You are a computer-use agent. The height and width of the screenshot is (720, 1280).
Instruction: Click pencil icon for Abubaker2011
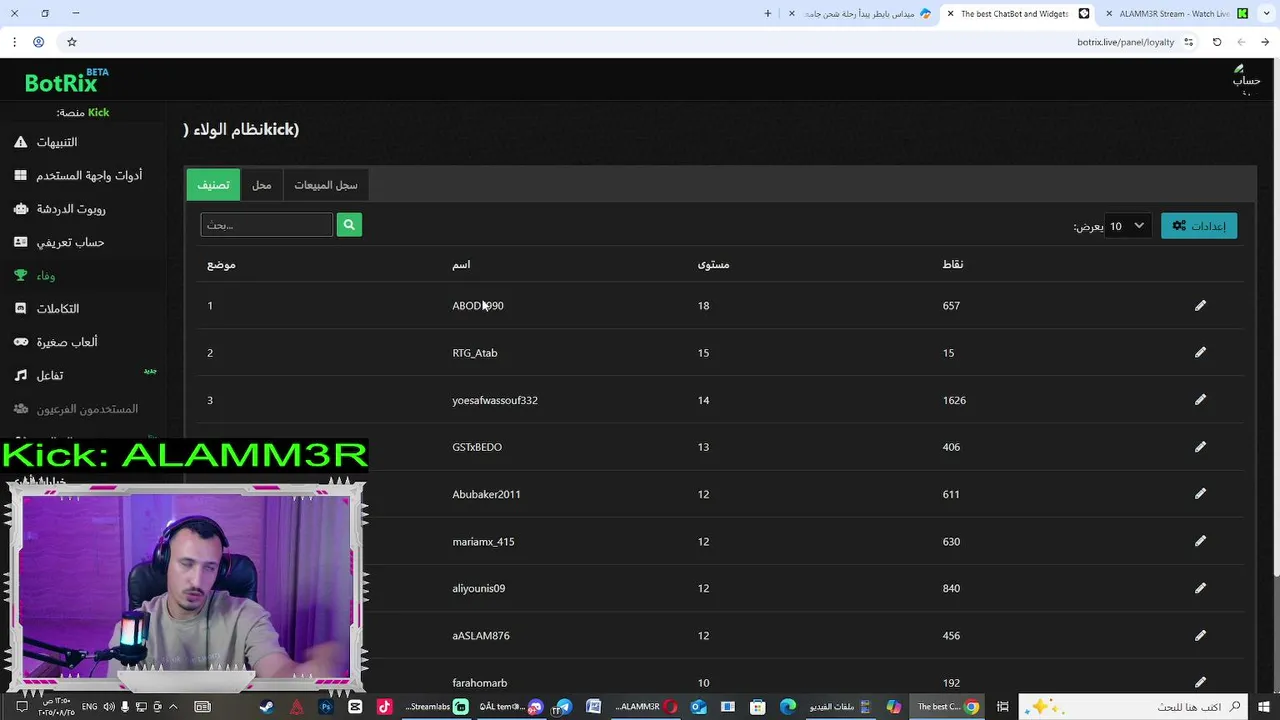click(1200, 493)
